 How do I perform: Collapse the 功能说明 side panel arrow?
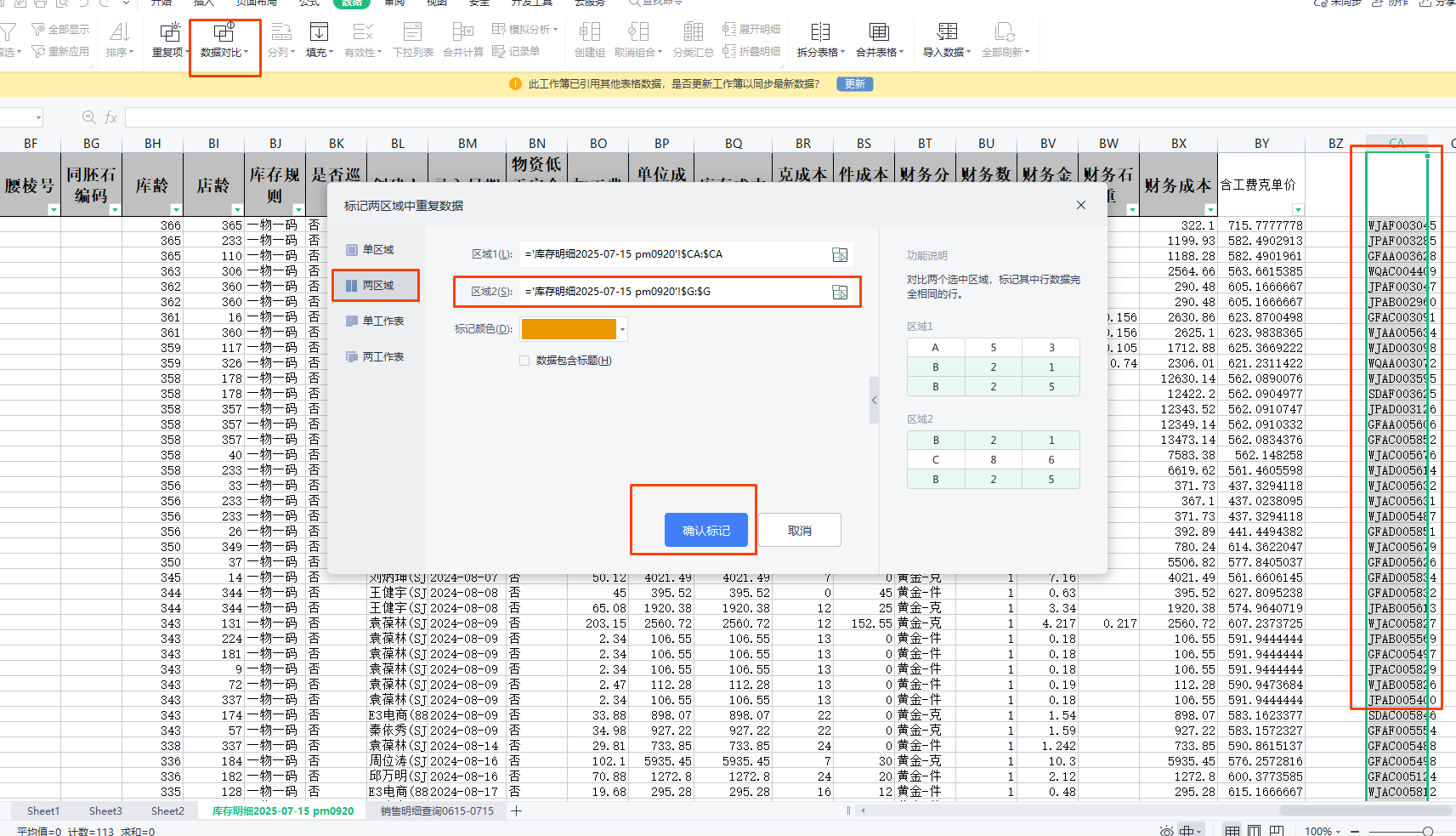coord(874,400)
